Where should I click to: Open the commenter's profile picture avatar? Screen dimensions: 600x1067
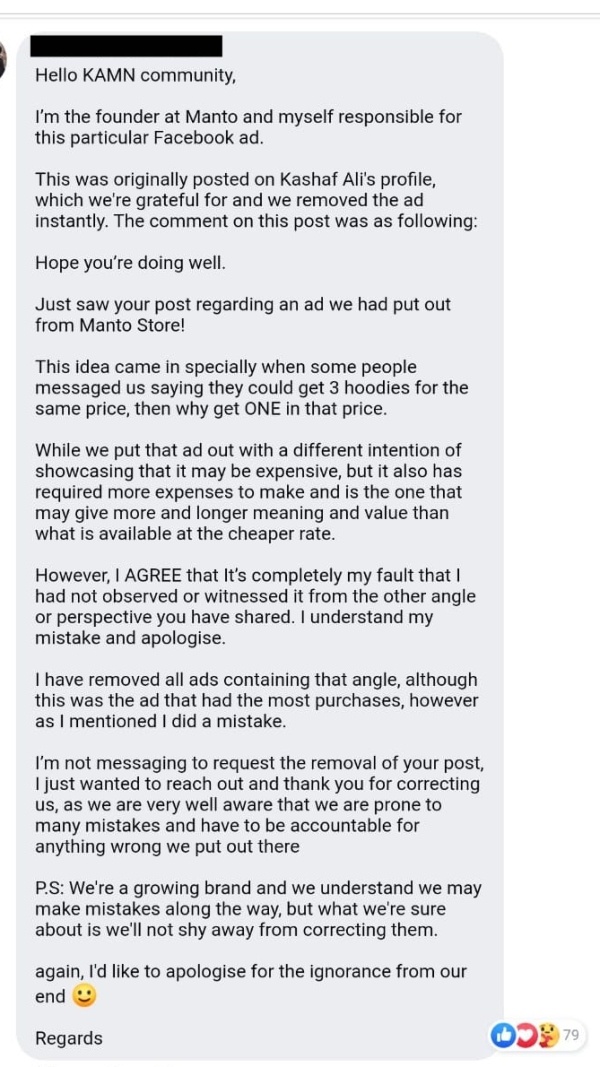(x=2, y=58)
